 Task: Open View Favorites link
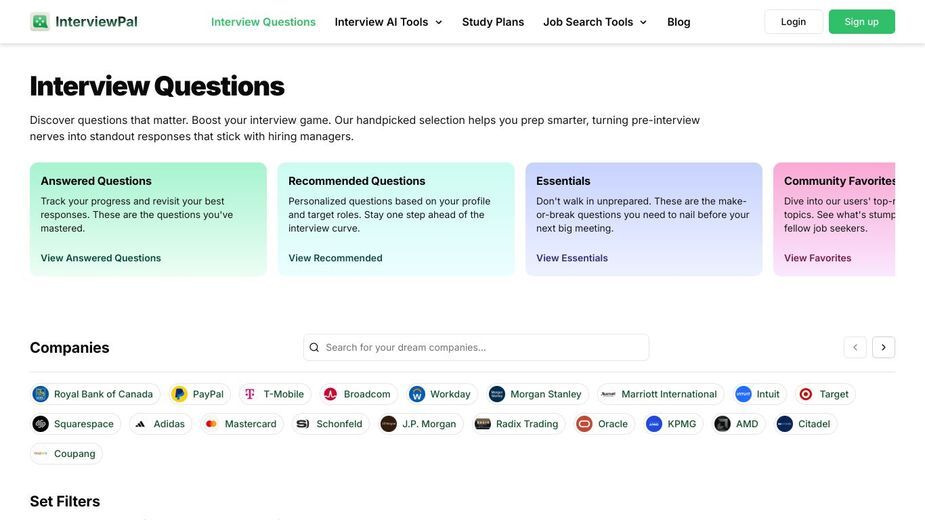click(817, 258)
